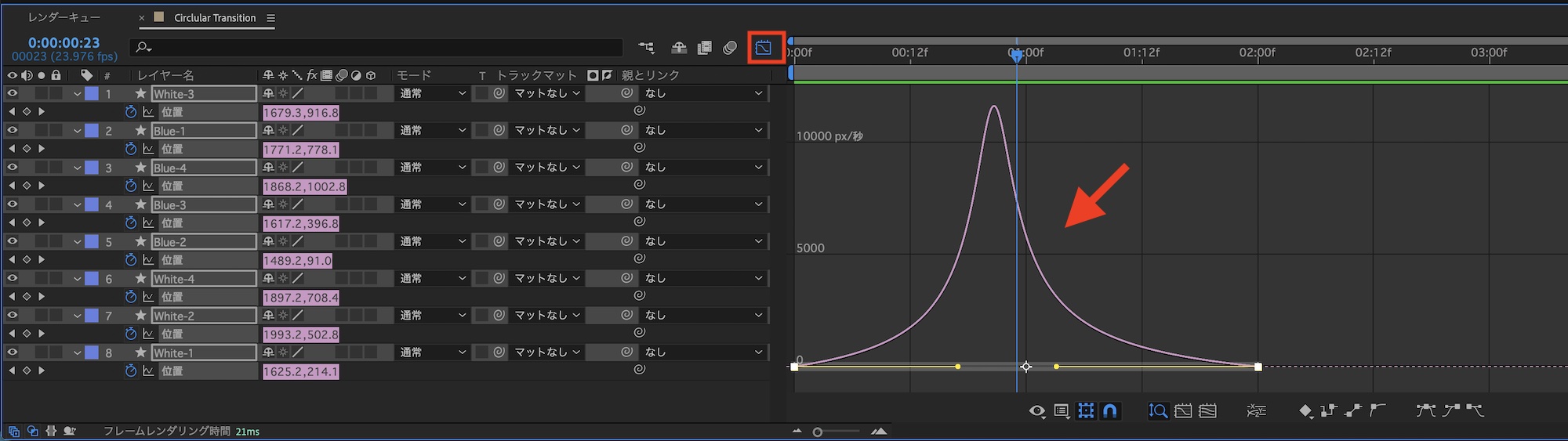Select the White-2 layer name field
This screenshot has height=441, width=1568.
(204, 316)
